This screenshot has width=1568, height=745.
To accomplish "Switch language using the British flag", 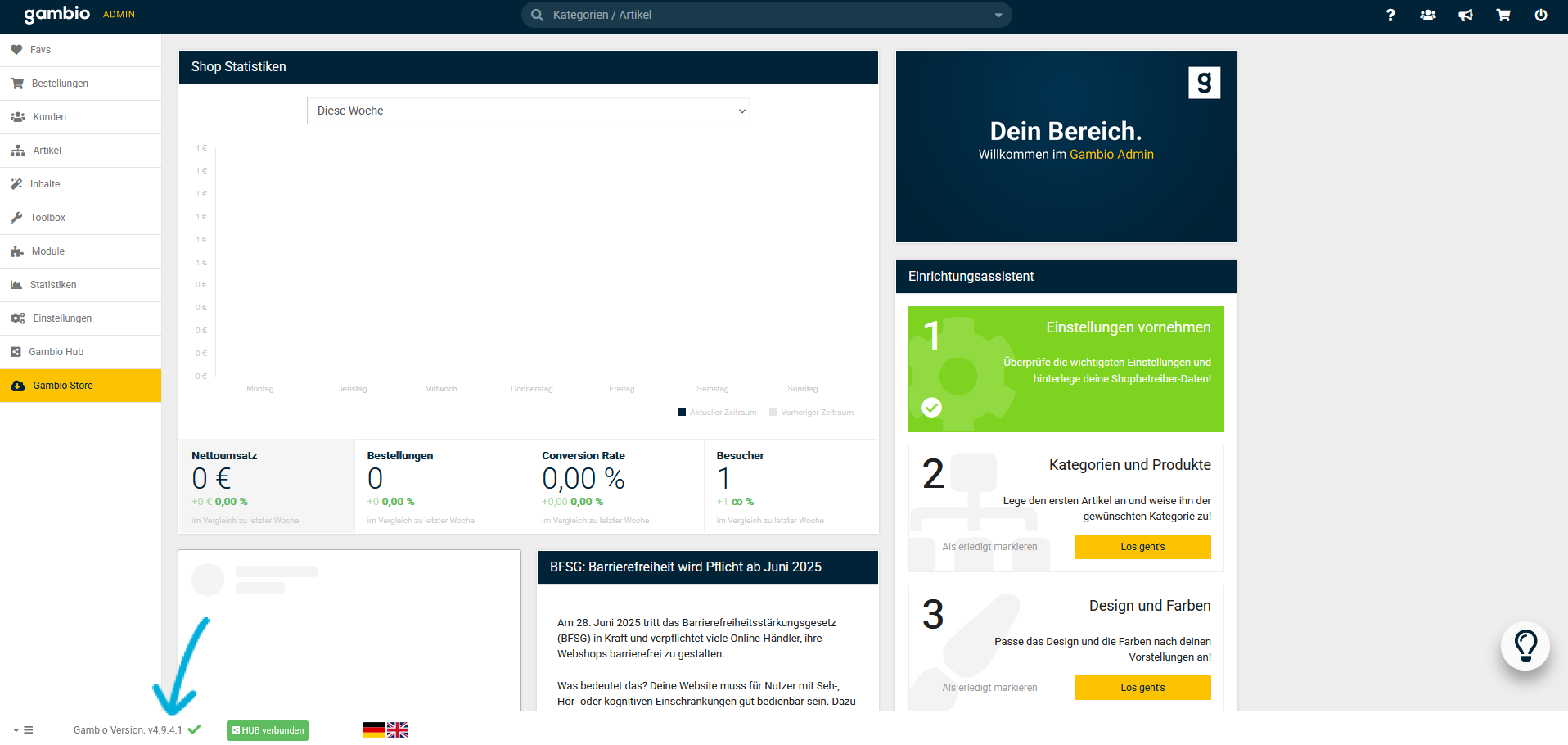I will 397,730.
